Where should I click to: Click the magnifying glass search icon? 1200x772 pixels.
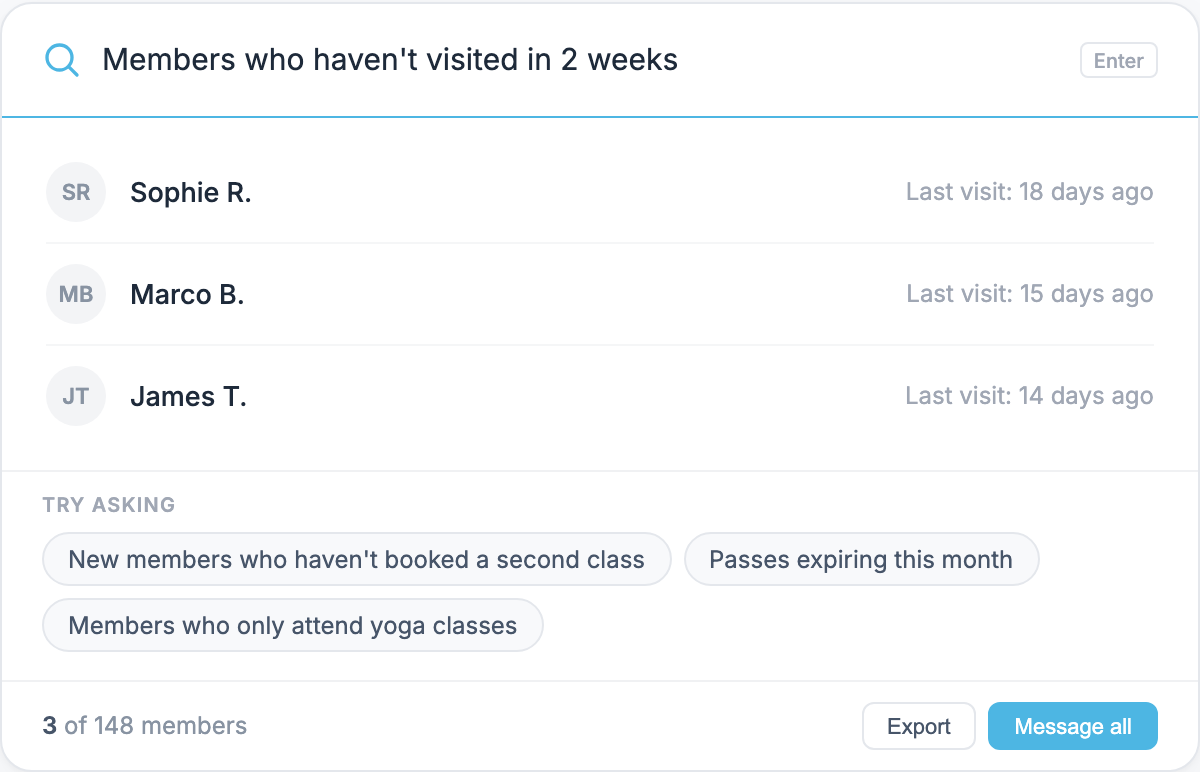click(x=62, y=61)
